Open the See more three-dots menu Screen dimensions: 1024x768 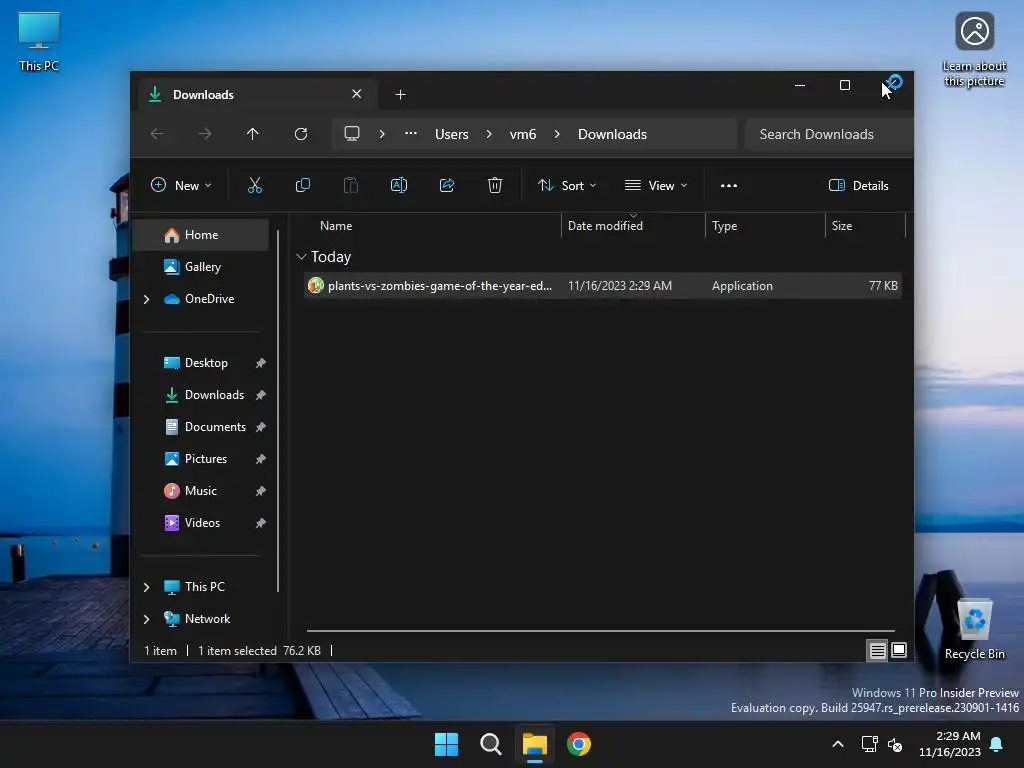pyautogui.click(x=729, y=185)
